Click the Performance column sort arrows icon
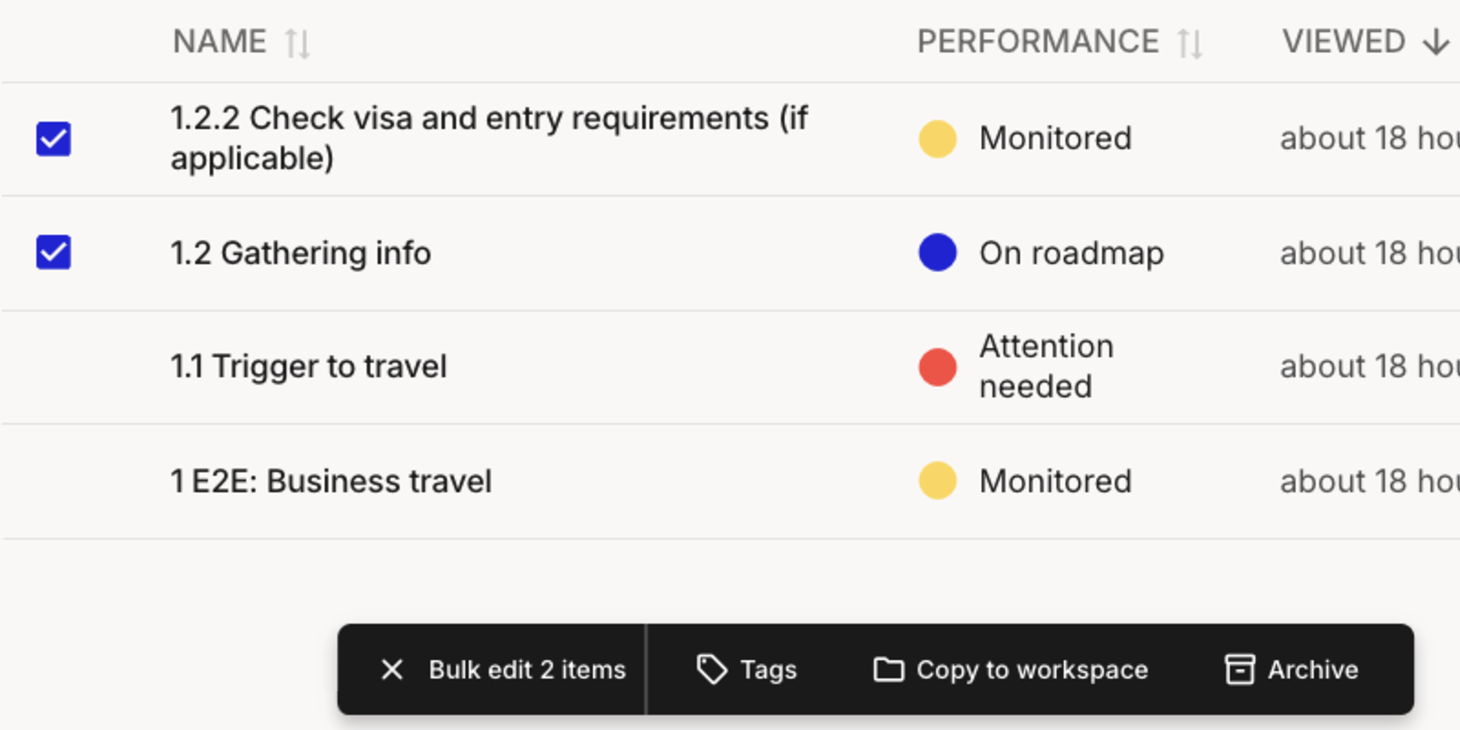The height and width of the screenshot is (730, 1460). click(1189, 43)
